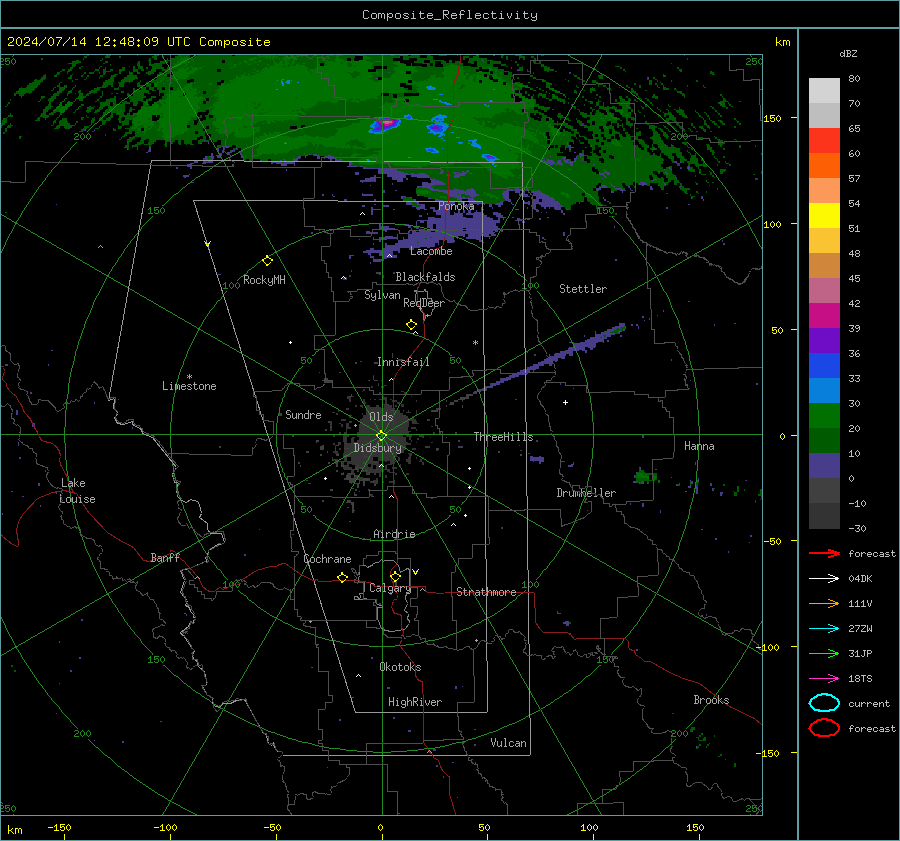This screenshot has width=900, height=841.
Task: Pick the bright green 30 dBZ swatch
Action: (824, 415)
